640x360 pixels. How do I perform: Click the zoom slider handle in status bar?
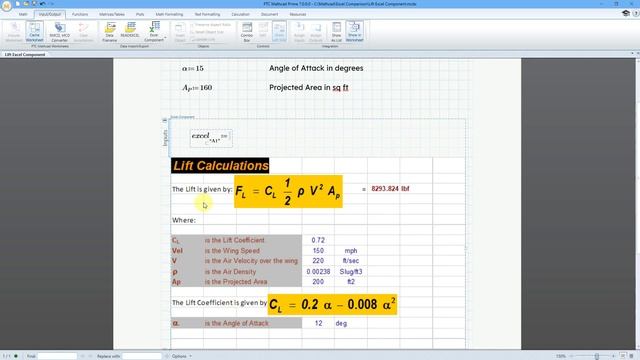597,356
